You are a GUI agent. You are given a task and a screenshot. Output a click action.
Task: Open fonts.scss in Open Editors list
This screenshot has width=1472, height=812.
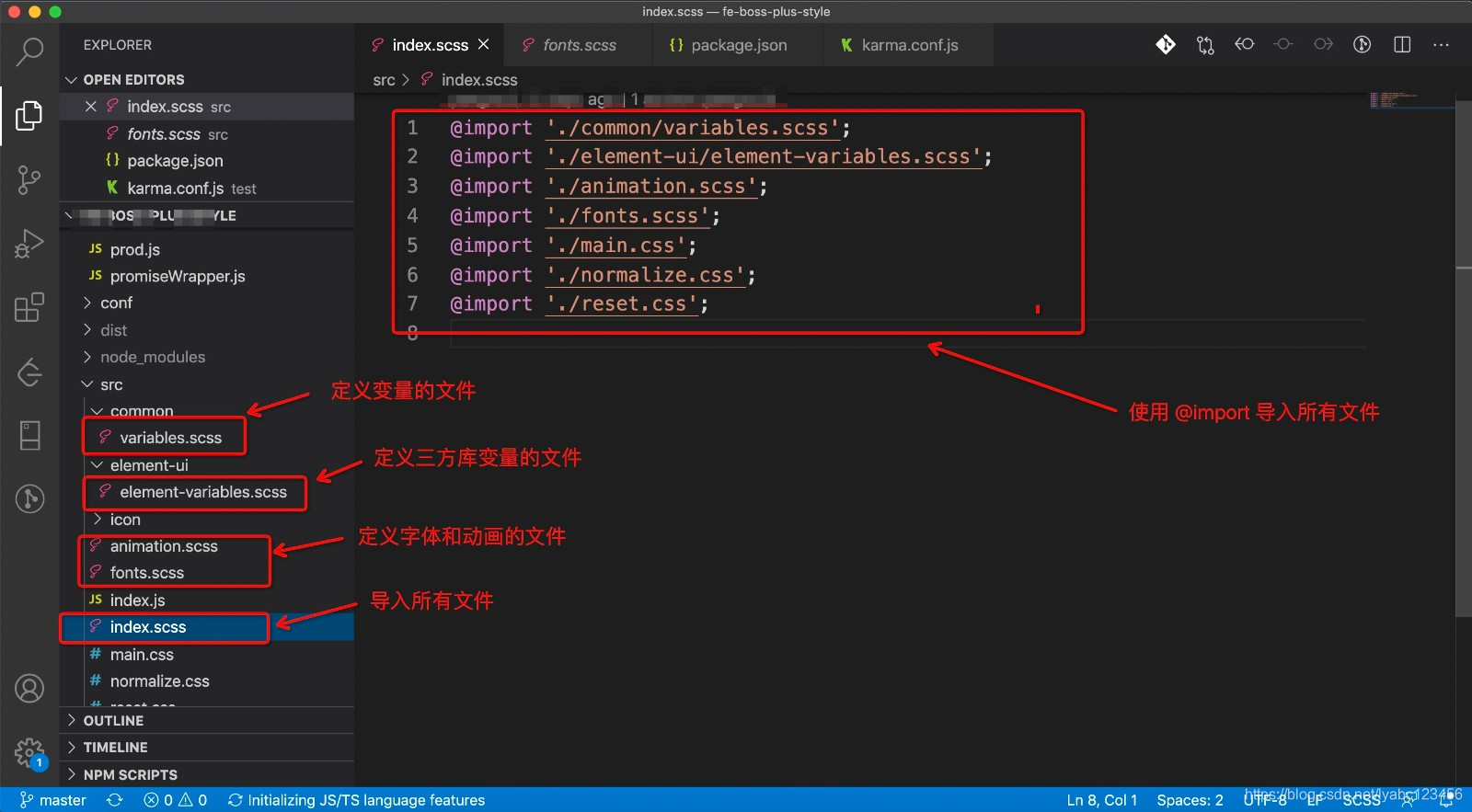point(207,134)
